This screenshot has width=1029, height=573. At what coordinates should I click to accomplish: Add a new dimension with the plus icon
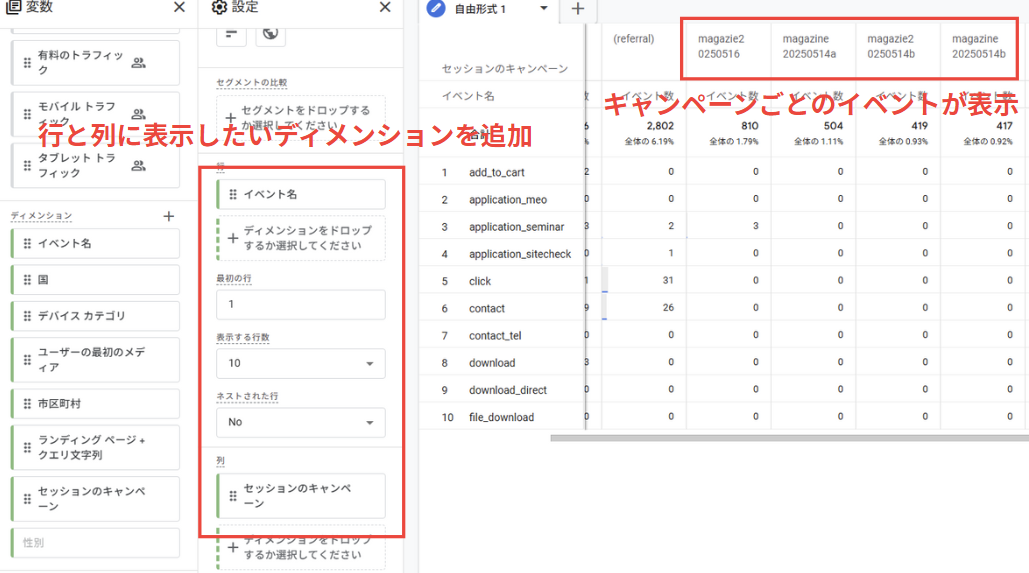169,217
